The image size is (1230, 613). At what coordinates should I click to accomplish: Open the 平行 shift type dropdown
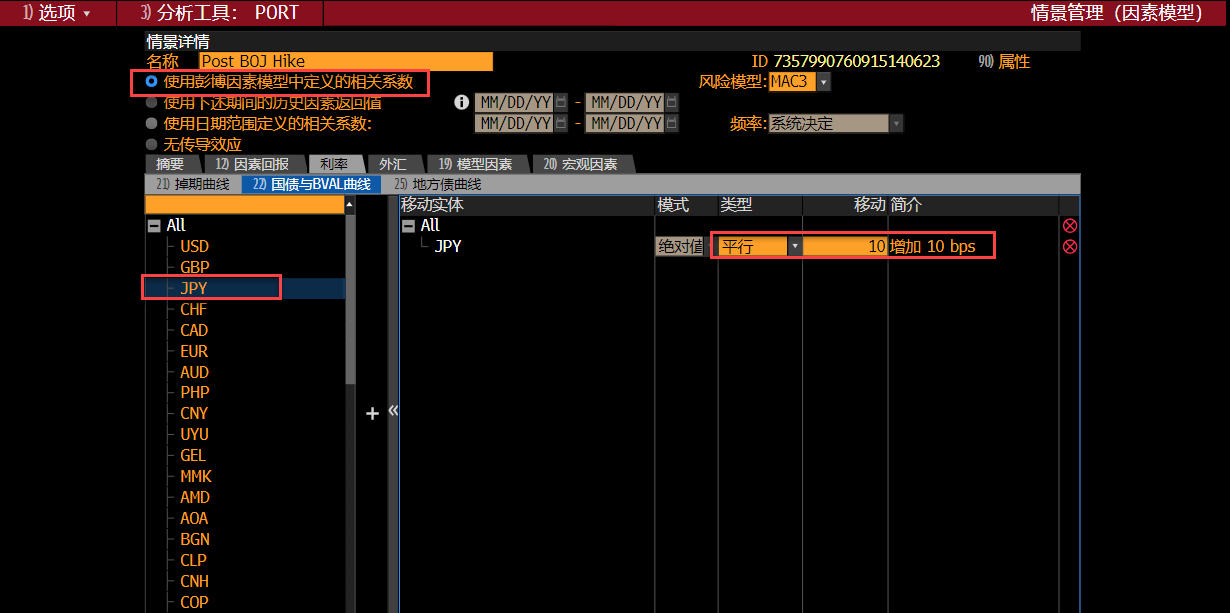(795, 246)
